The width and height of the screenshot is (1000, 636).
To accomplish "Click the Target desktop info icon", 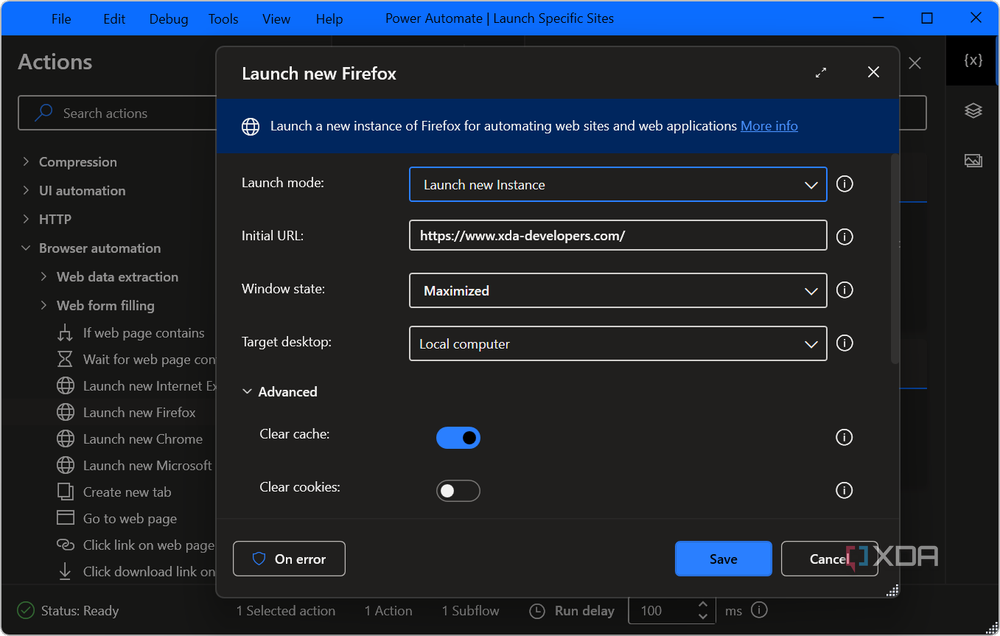I will [x=844, y=343].
